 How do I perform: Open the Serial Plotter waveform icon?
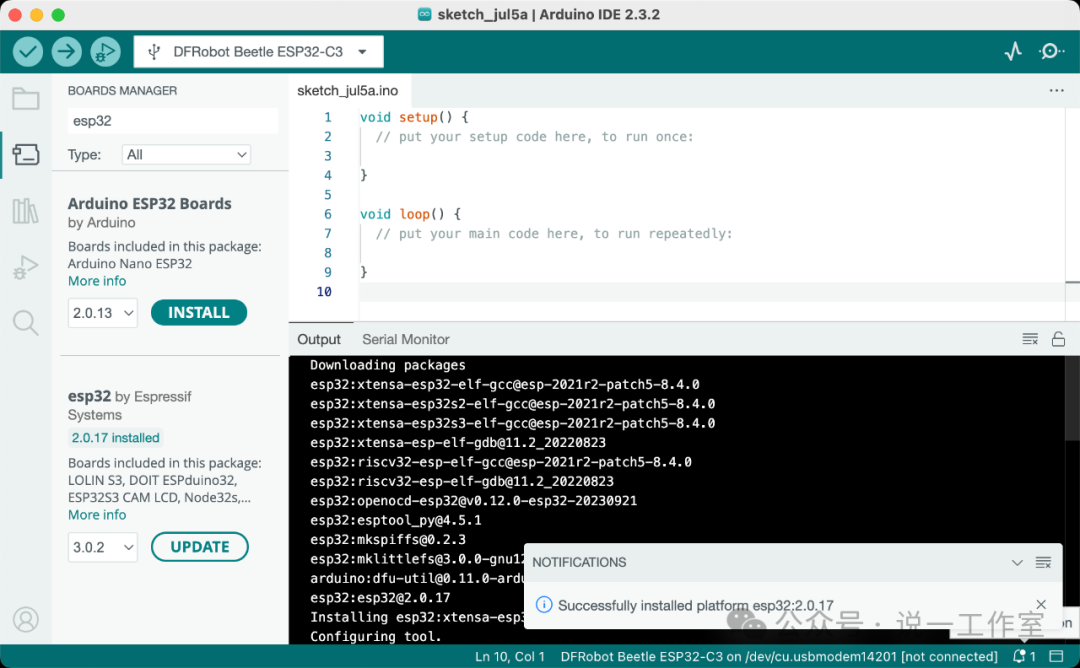(x=1013, y=52)
